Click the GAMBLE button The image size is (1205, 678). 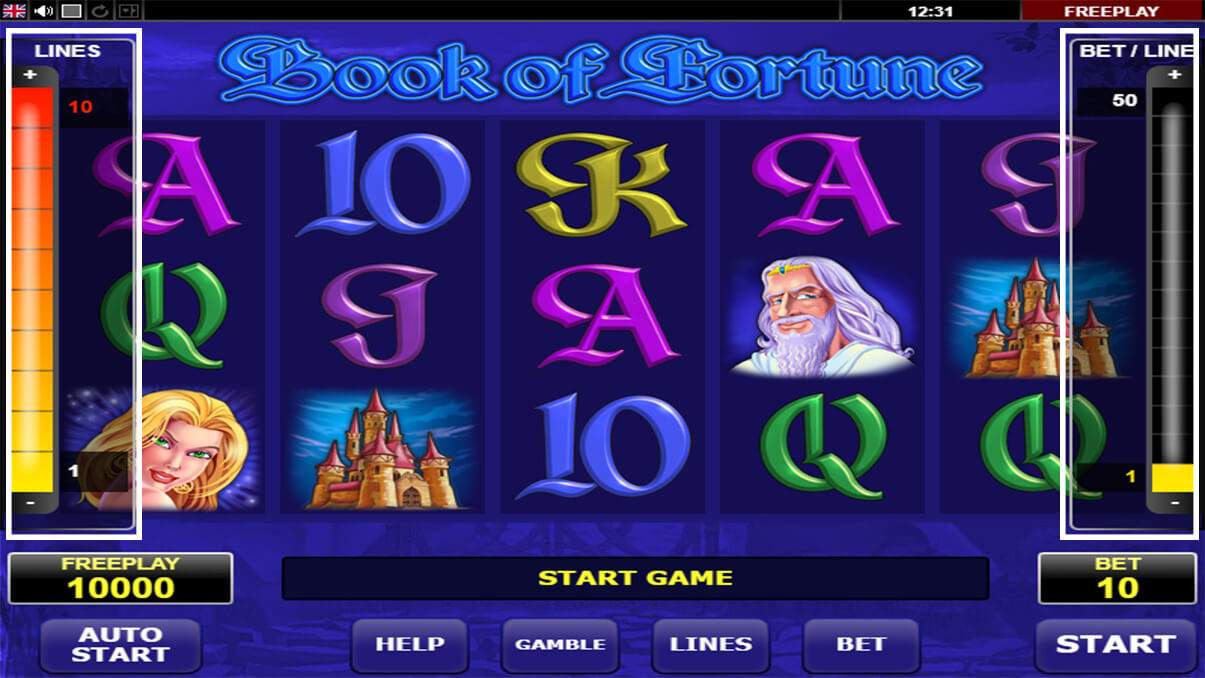click(x=560, y=645)
